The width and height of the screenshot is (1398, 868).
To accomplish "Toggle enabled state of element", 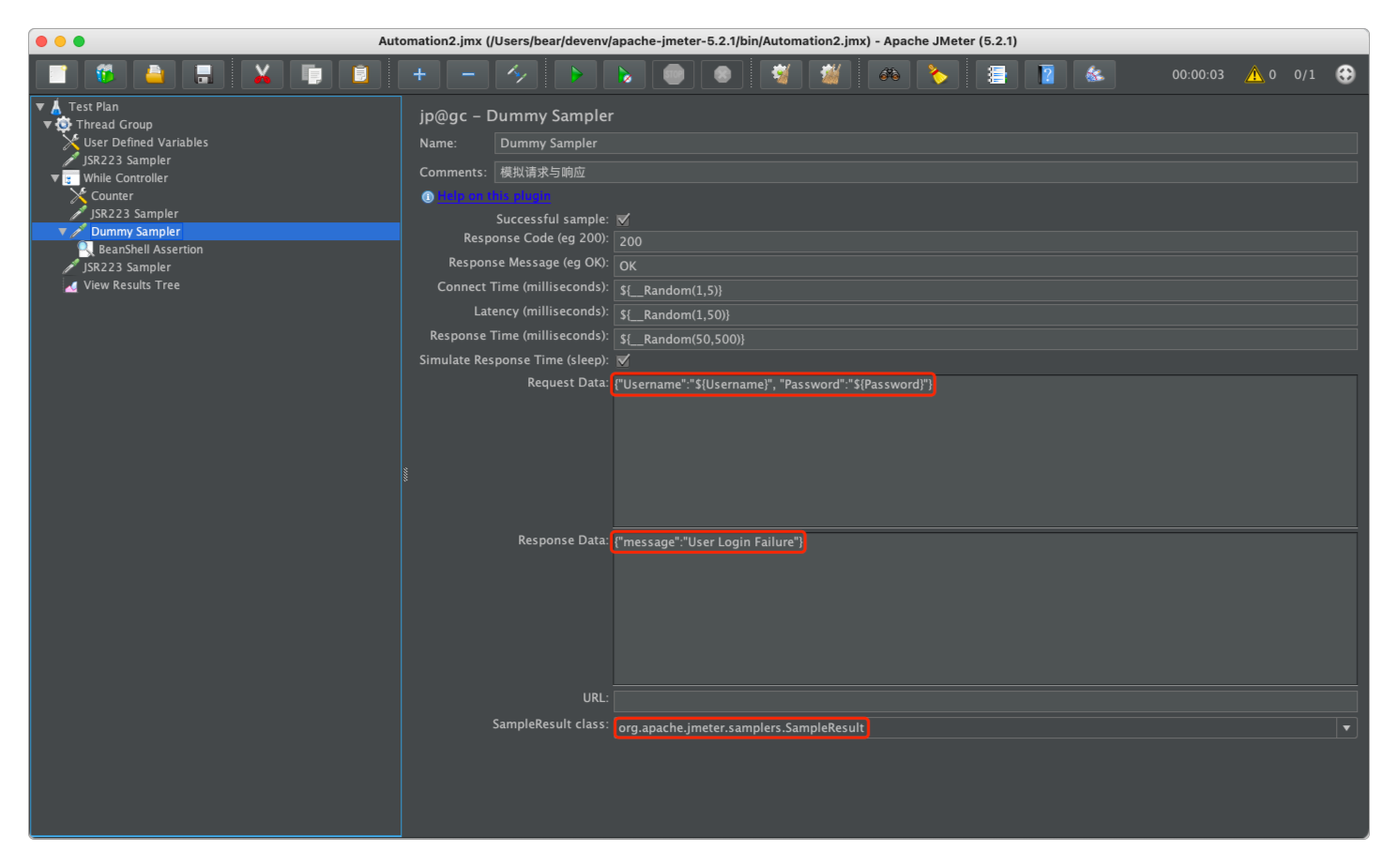I will coord(516,74).
